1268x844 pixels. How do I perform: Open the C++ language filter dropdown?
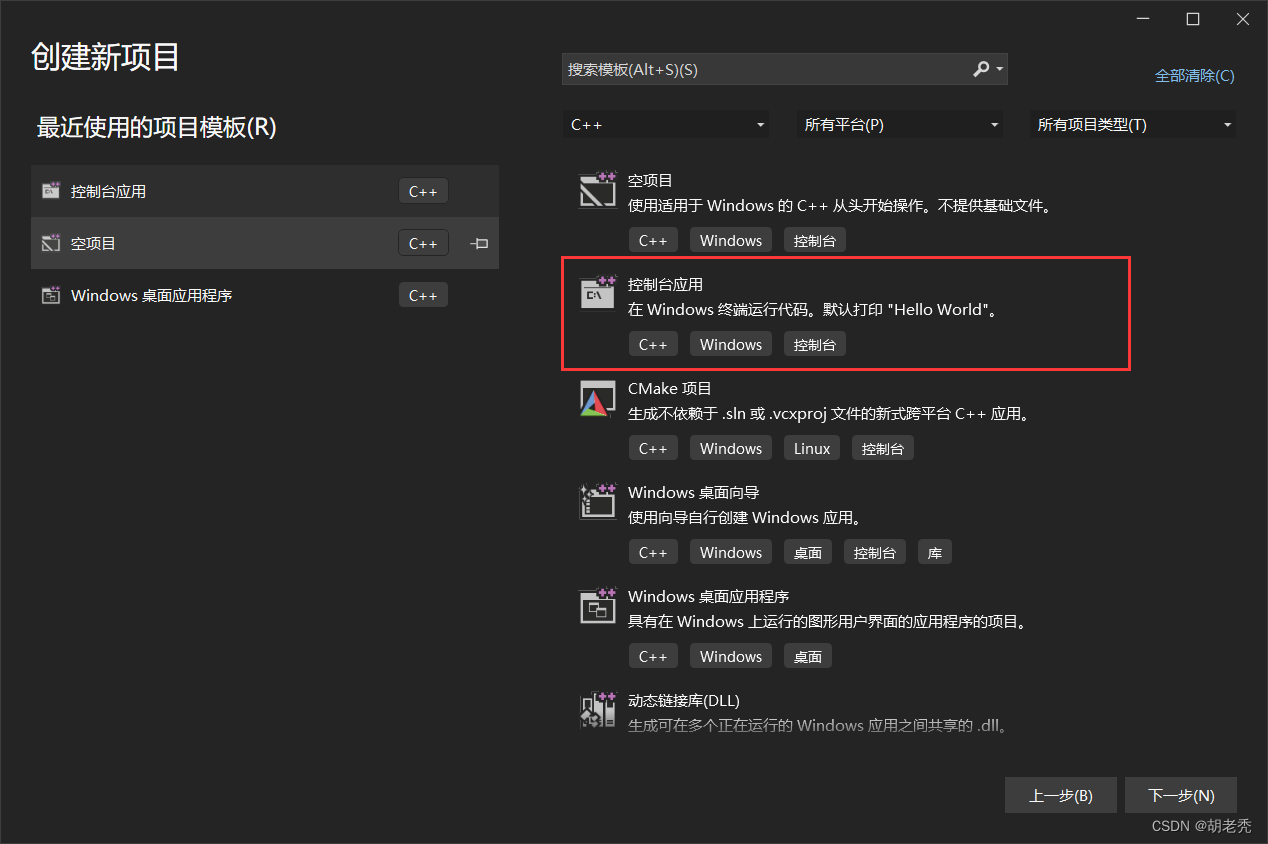(666, 125)
